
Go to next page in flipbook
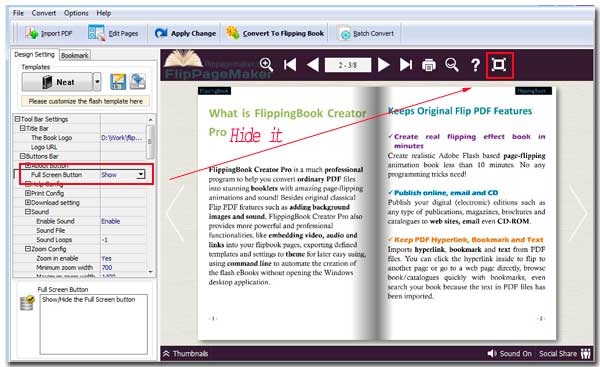click(383, 65)
